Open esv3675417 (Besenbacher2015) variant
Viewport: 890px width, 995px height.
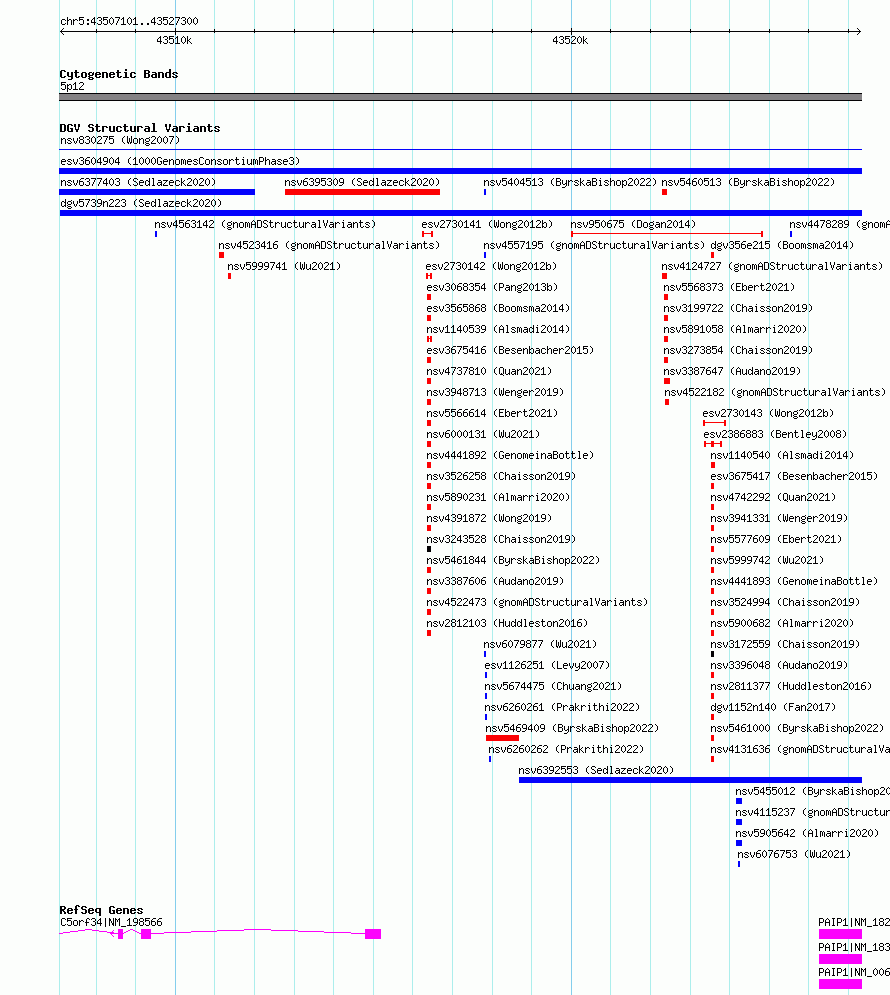coord(794,475)
